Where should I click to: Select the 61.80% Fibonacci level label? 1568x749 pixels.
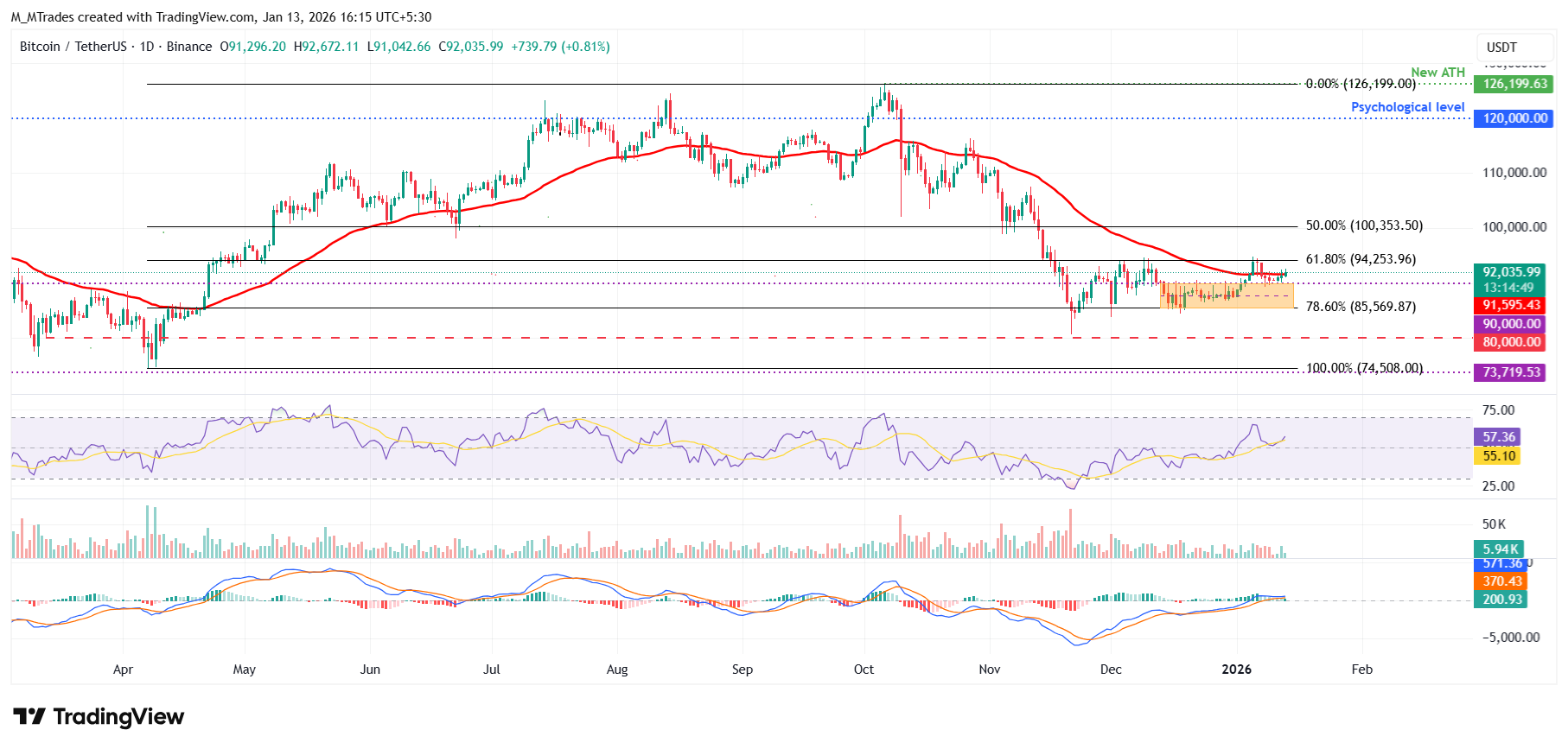[1360, 259]
